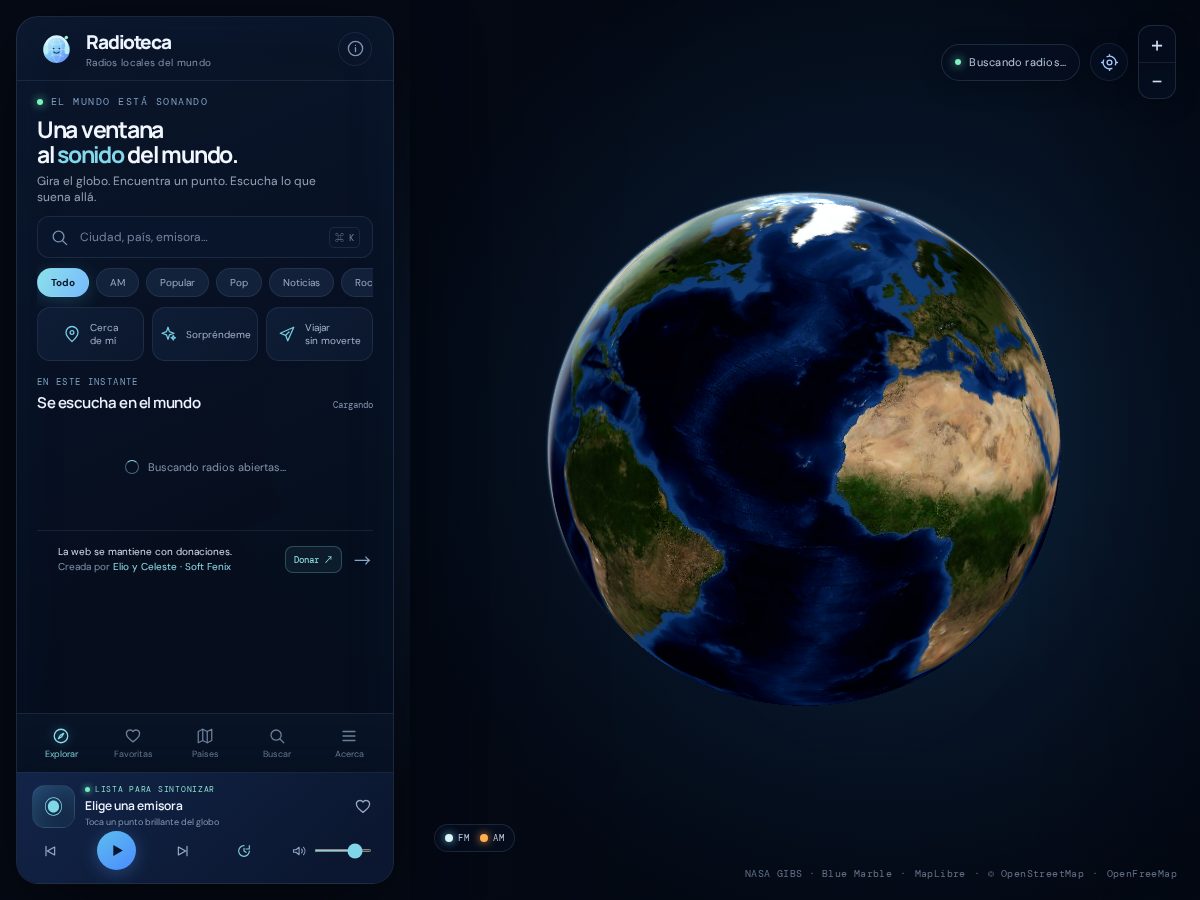
Task: Zoom out of the globe
Action: [1157, 81]
